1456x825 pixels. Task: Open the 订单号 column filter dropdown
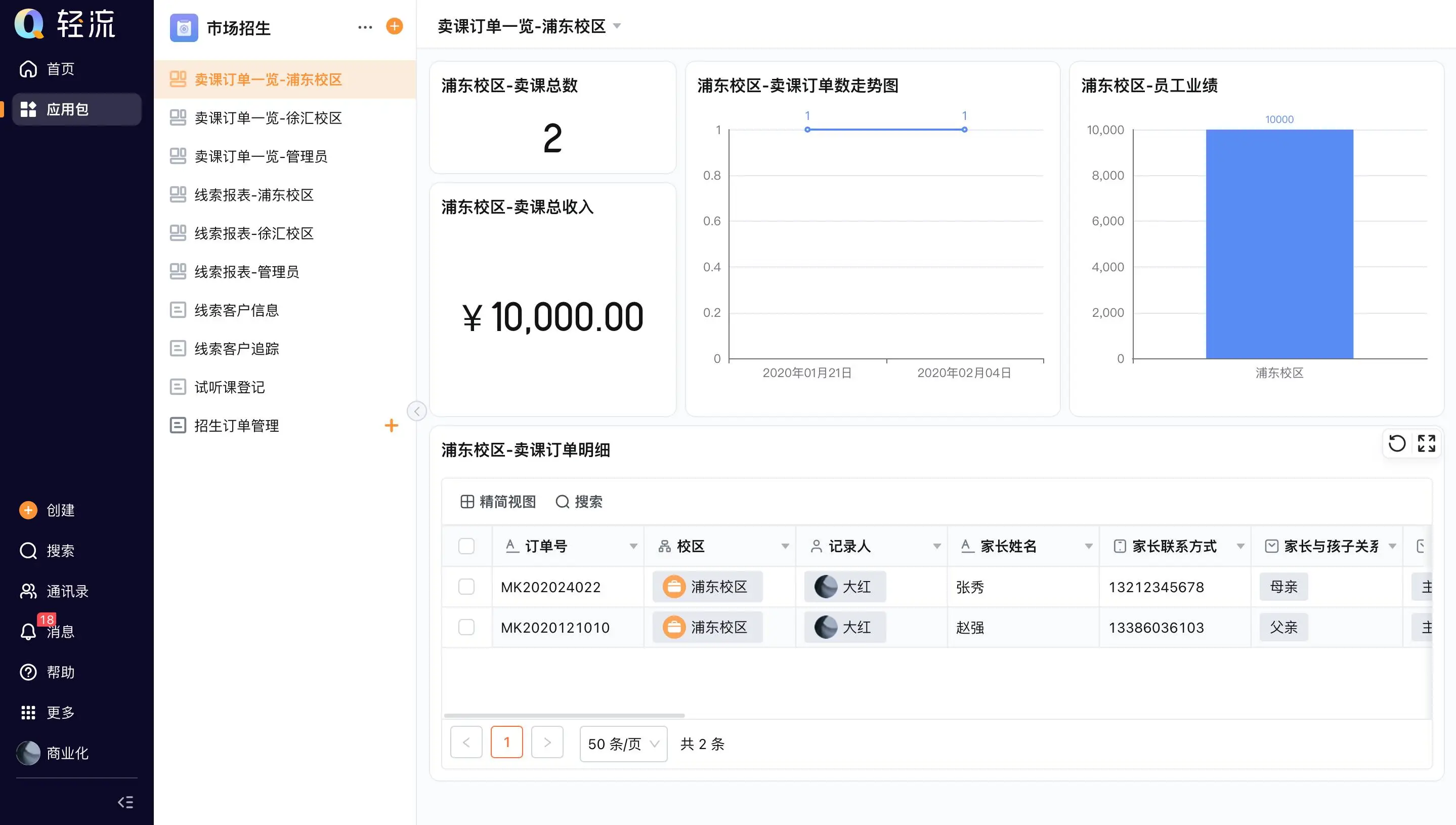click(633, 546)
